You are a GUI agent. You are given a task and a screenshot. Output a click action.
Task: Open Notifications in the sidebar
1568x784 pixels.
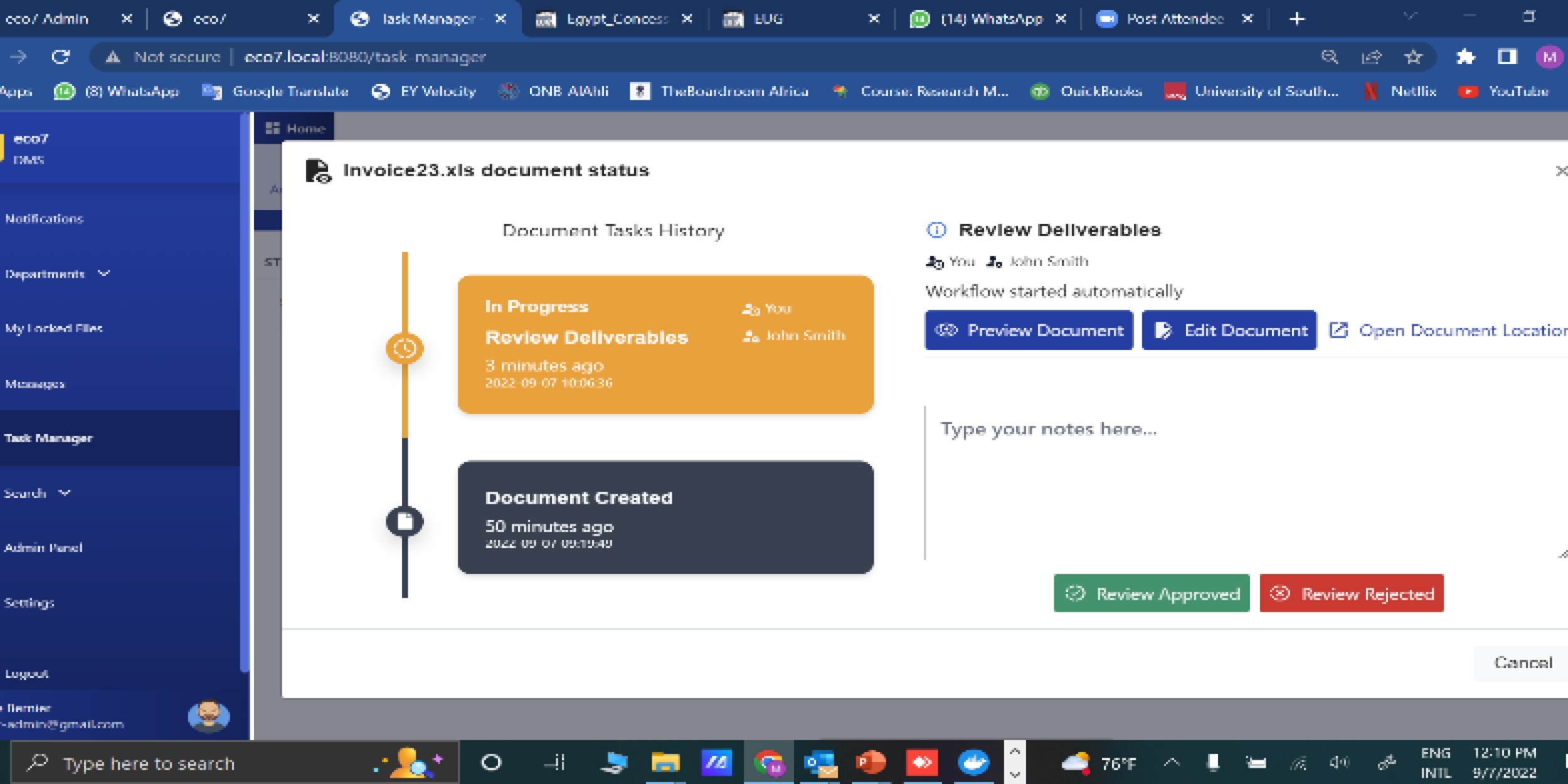pos(44,219)
